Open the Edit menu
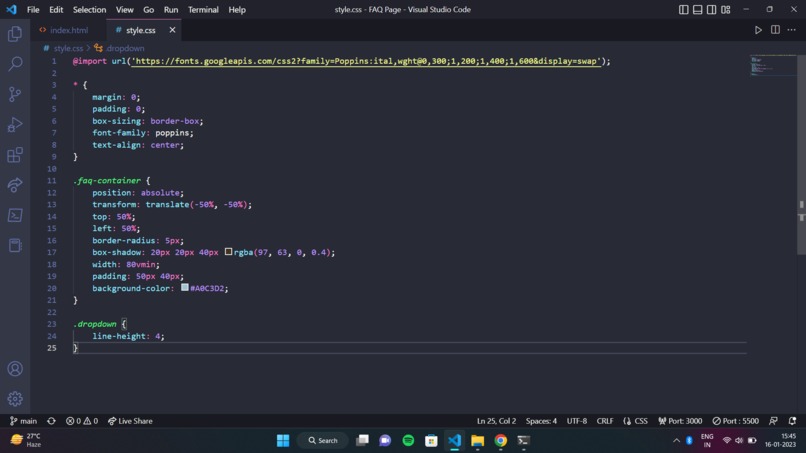This screenshot has height=453, width=806. tap(56, 10)
